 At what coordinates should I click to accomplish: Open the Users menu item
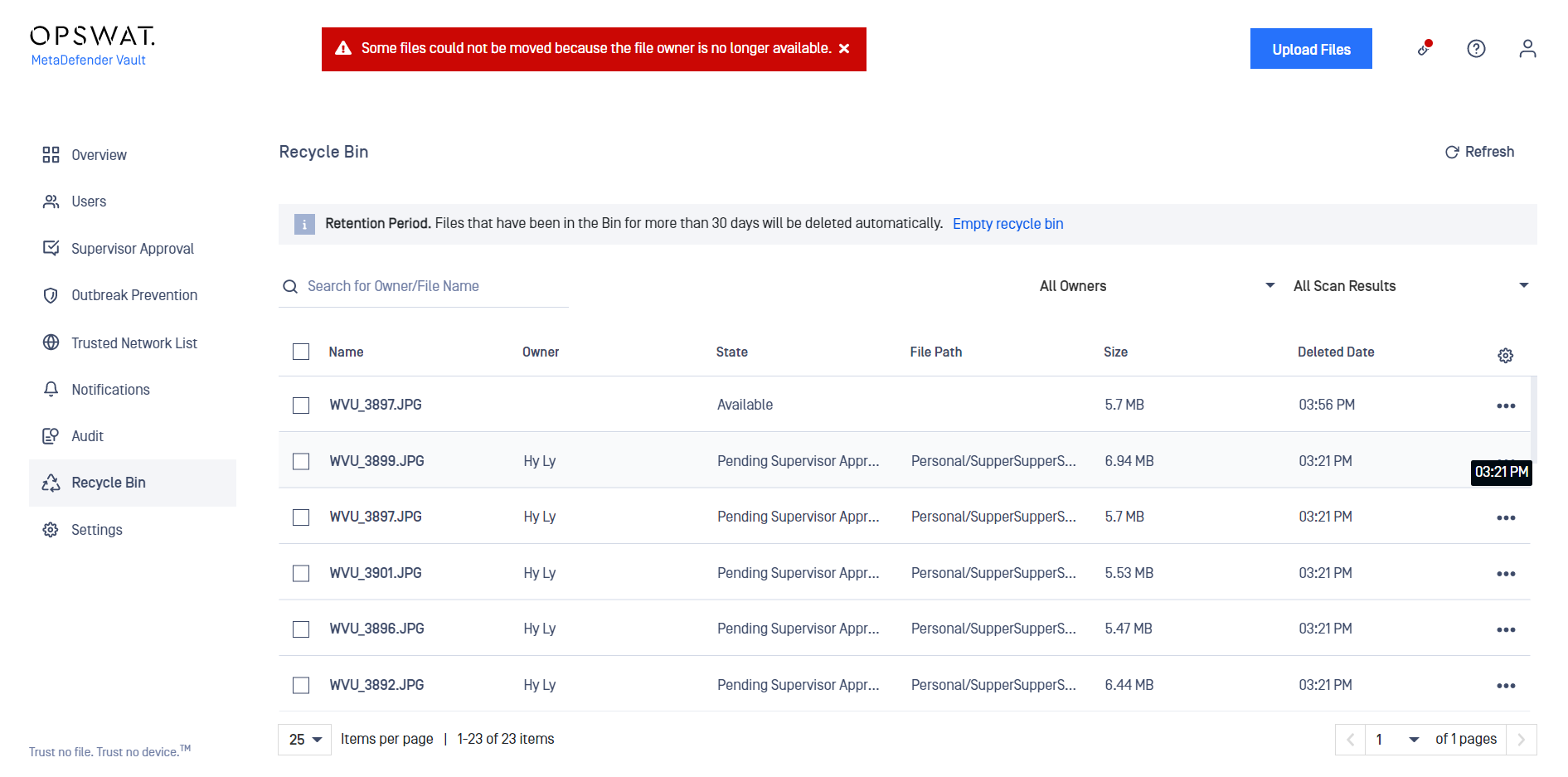(133, 202)
